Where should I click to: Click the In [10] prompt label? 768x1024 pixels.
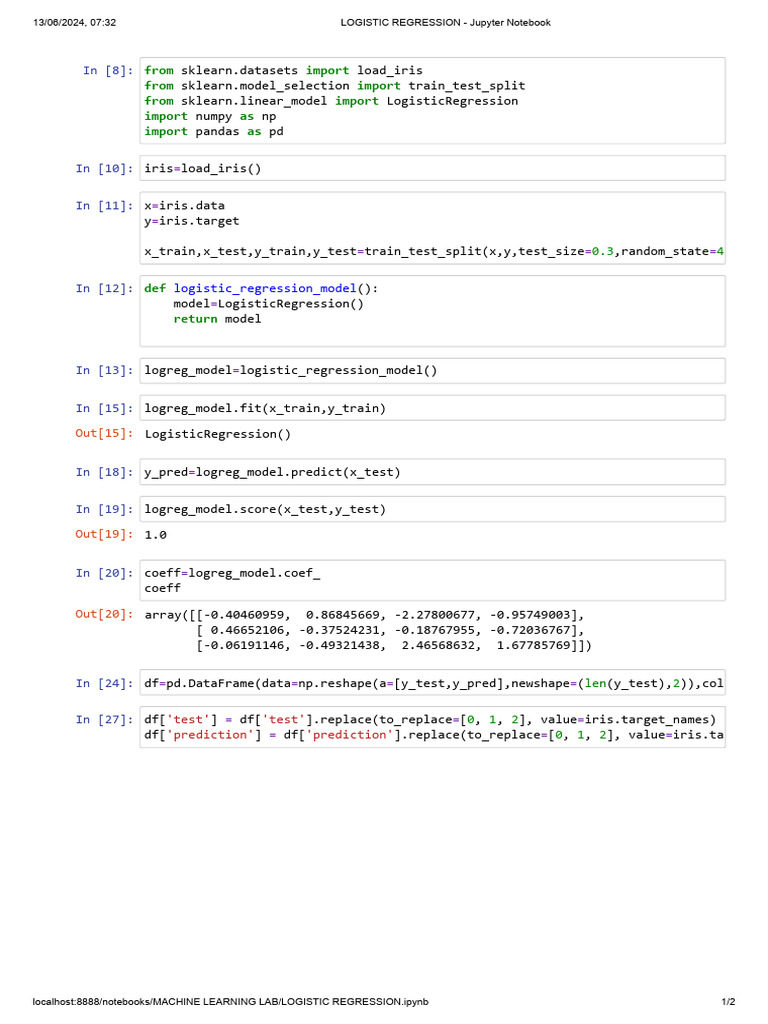tap(104, 168)
